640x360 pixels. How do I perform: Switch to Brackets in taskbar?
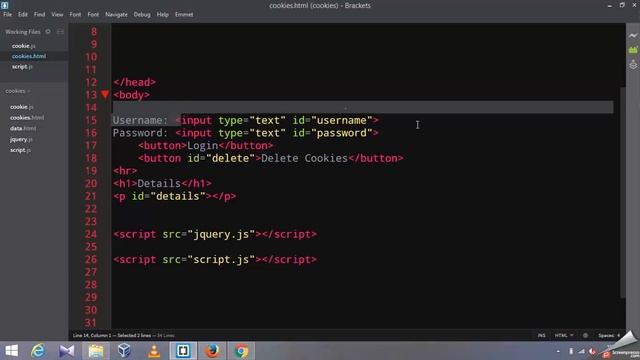[x=183, y=351]
